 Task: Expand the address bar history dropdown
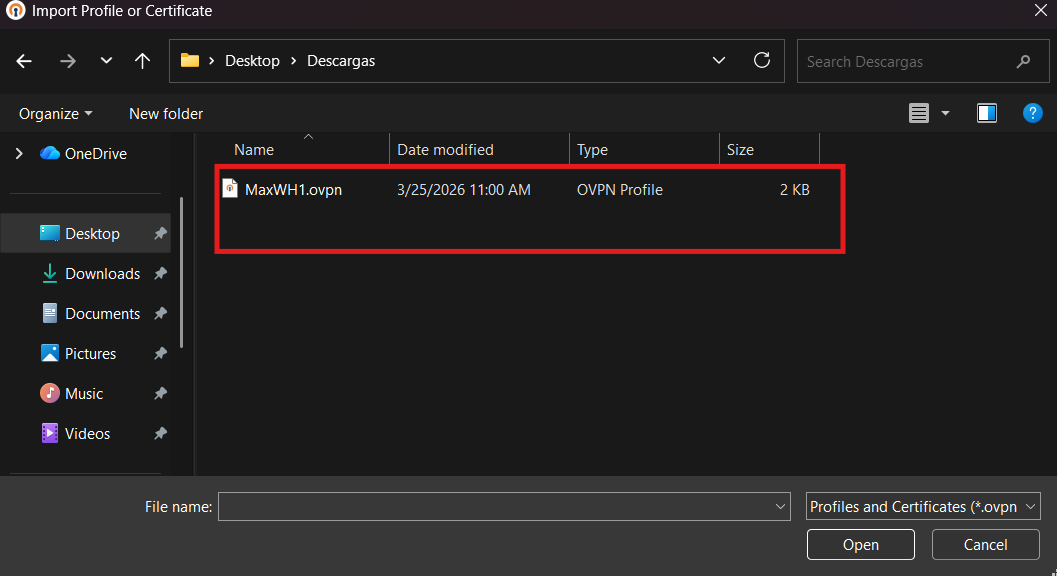click(719, 61)
